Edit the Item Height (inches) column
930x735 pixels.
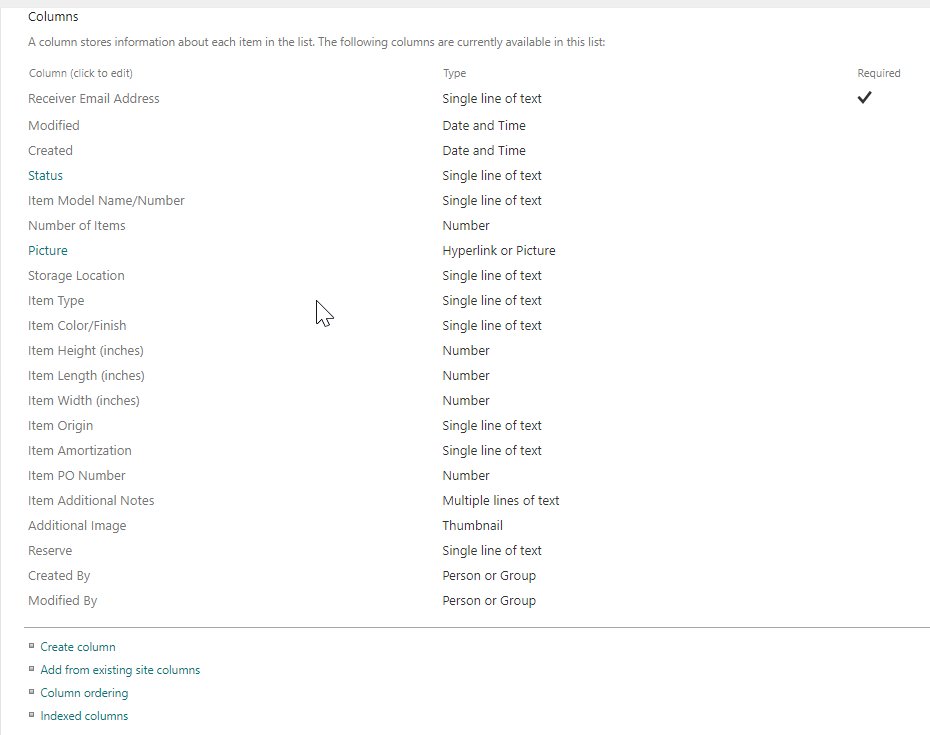(86, 350)
